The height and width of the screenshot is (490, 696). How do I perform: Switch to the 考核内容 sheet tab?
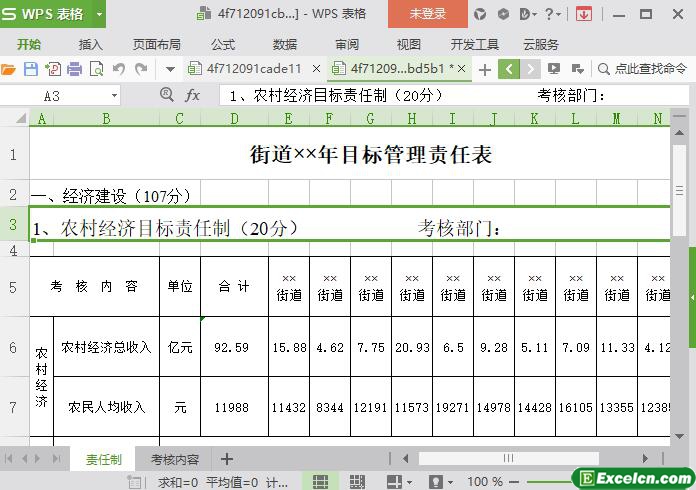175,460
